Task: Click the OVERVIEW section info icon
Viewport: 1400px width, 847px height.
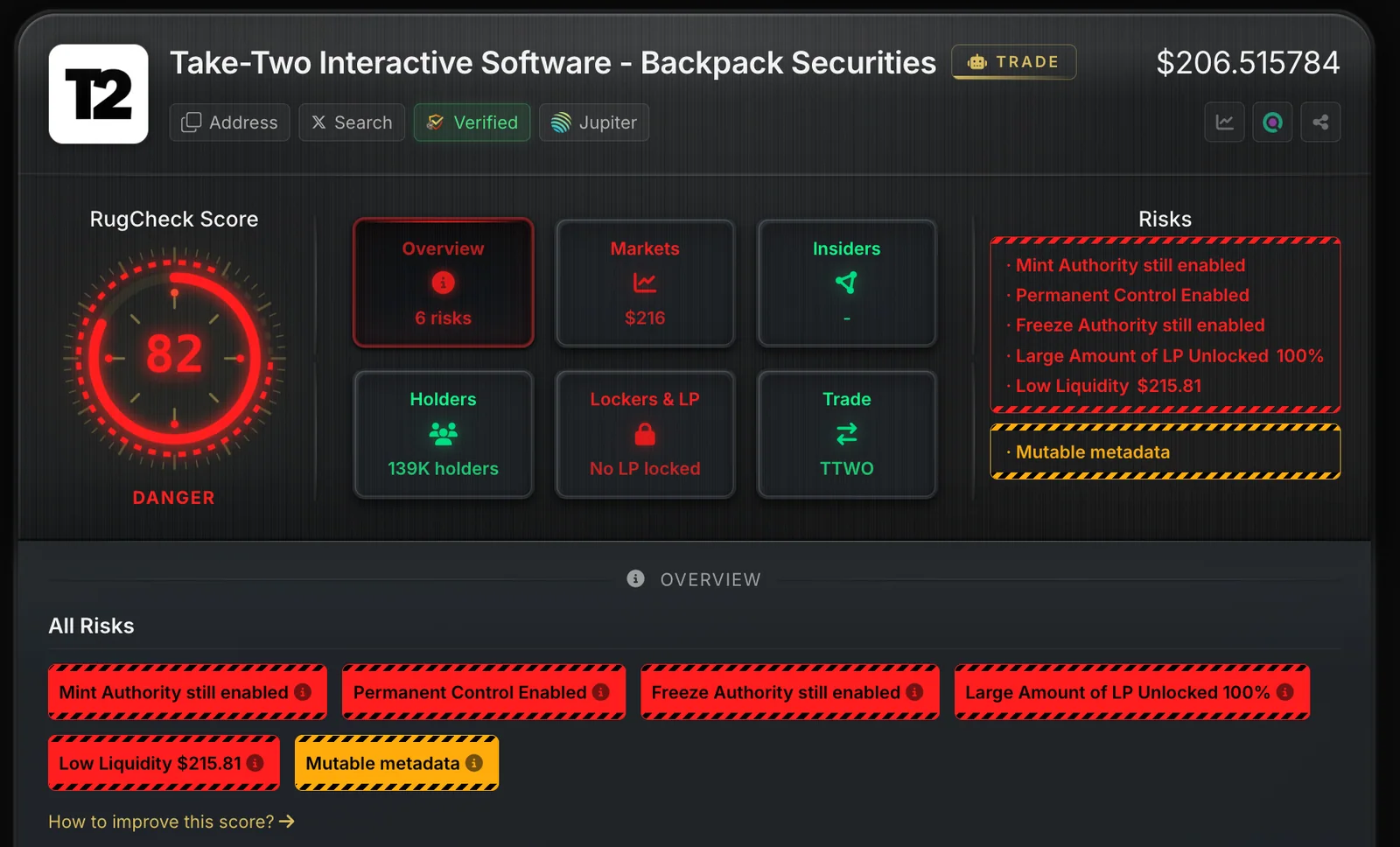Action: click(636, 578)
